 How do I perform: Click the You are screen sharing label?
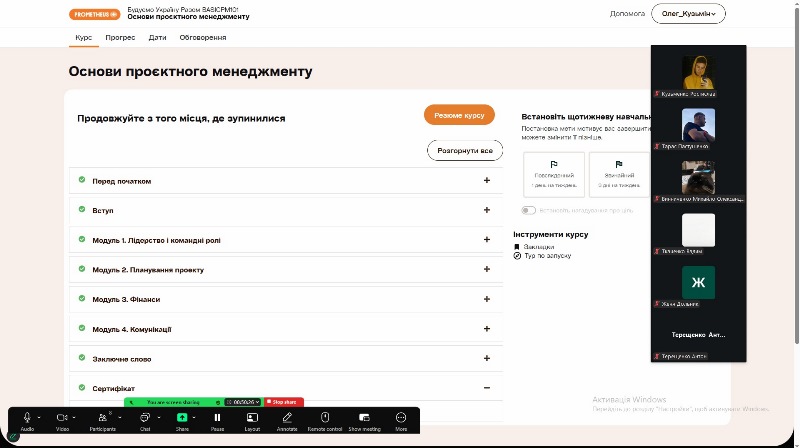click(x=173, y=403)
